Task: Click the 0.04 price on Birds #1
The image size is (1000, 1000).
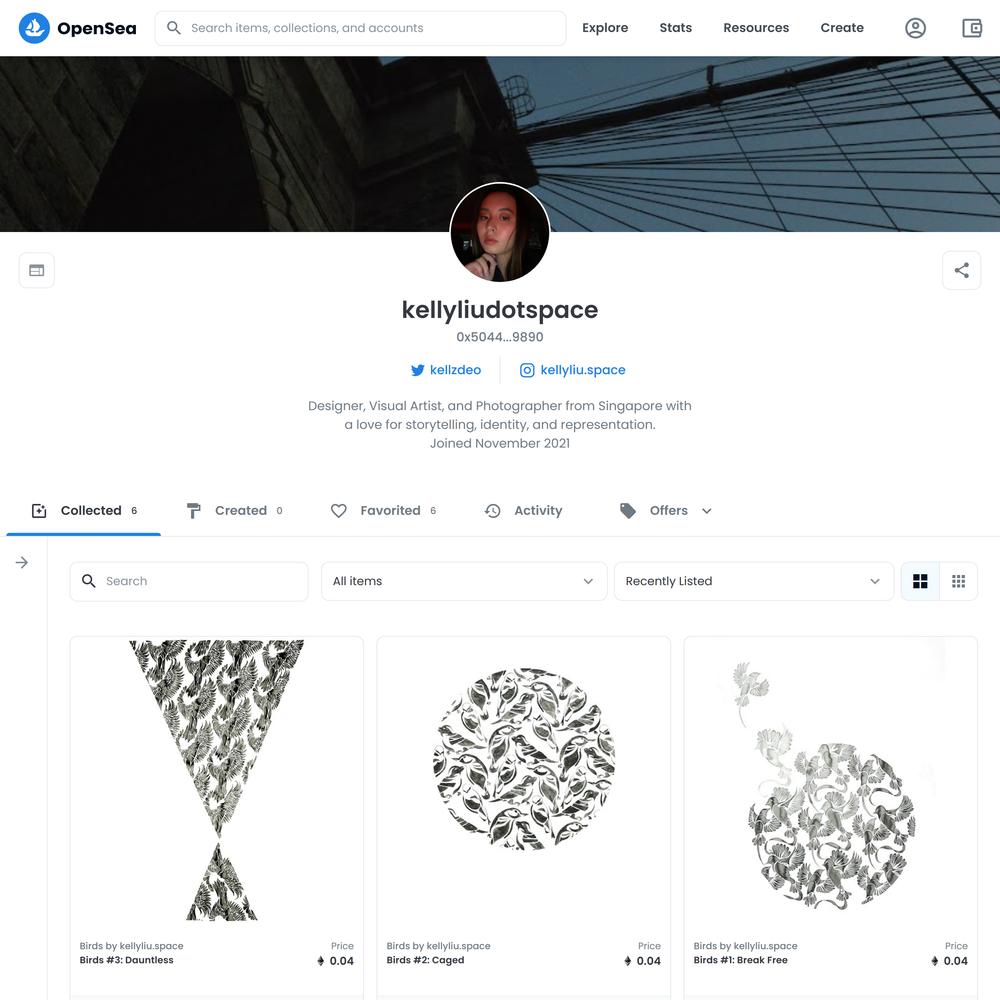Action: point(955,961)
